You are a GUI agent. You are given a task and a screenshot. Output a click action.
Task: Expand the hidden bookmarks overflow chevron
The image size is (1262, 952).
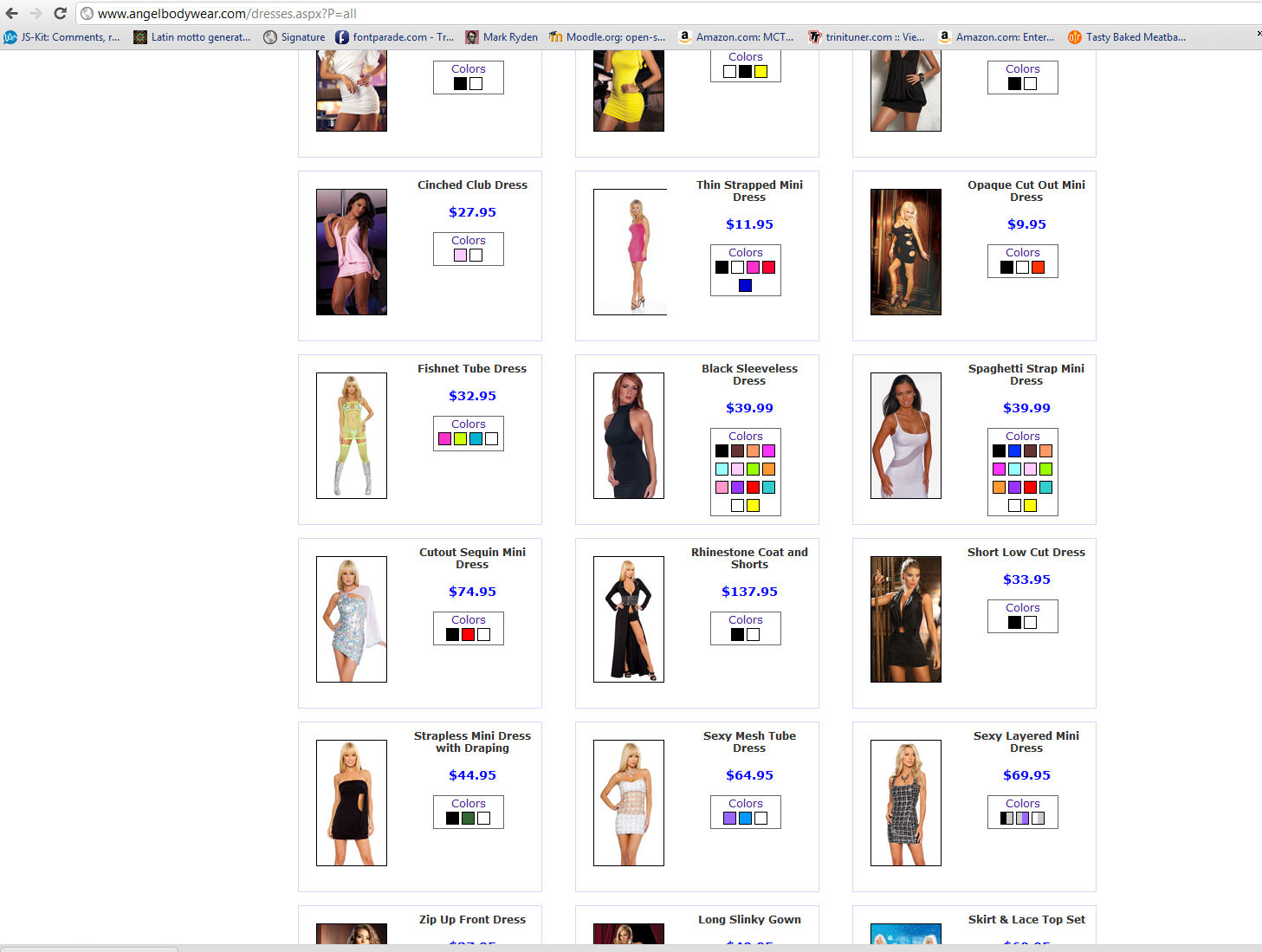click(x=1259, y=34)
